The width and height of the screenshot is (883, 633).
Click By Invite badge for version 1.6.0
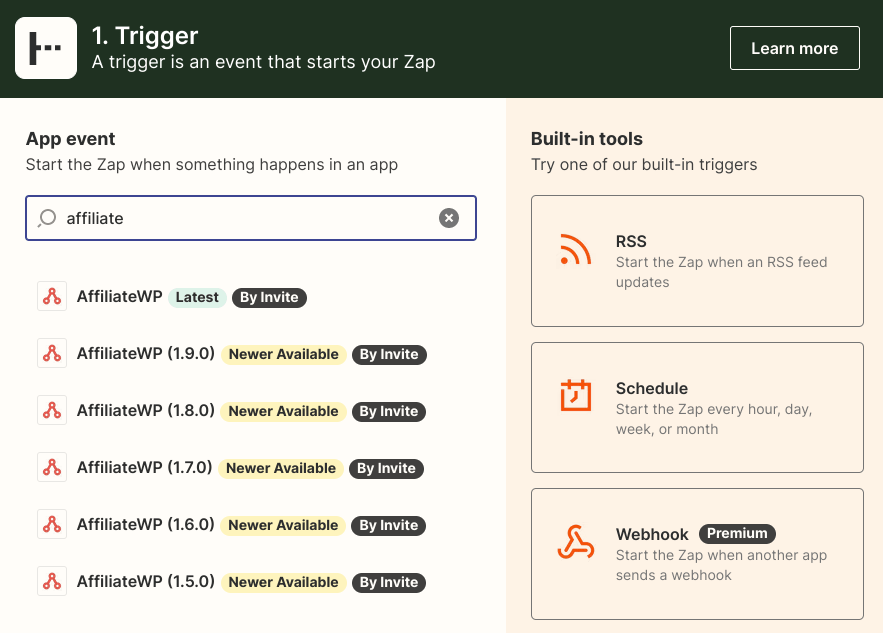tap(389, 525)
